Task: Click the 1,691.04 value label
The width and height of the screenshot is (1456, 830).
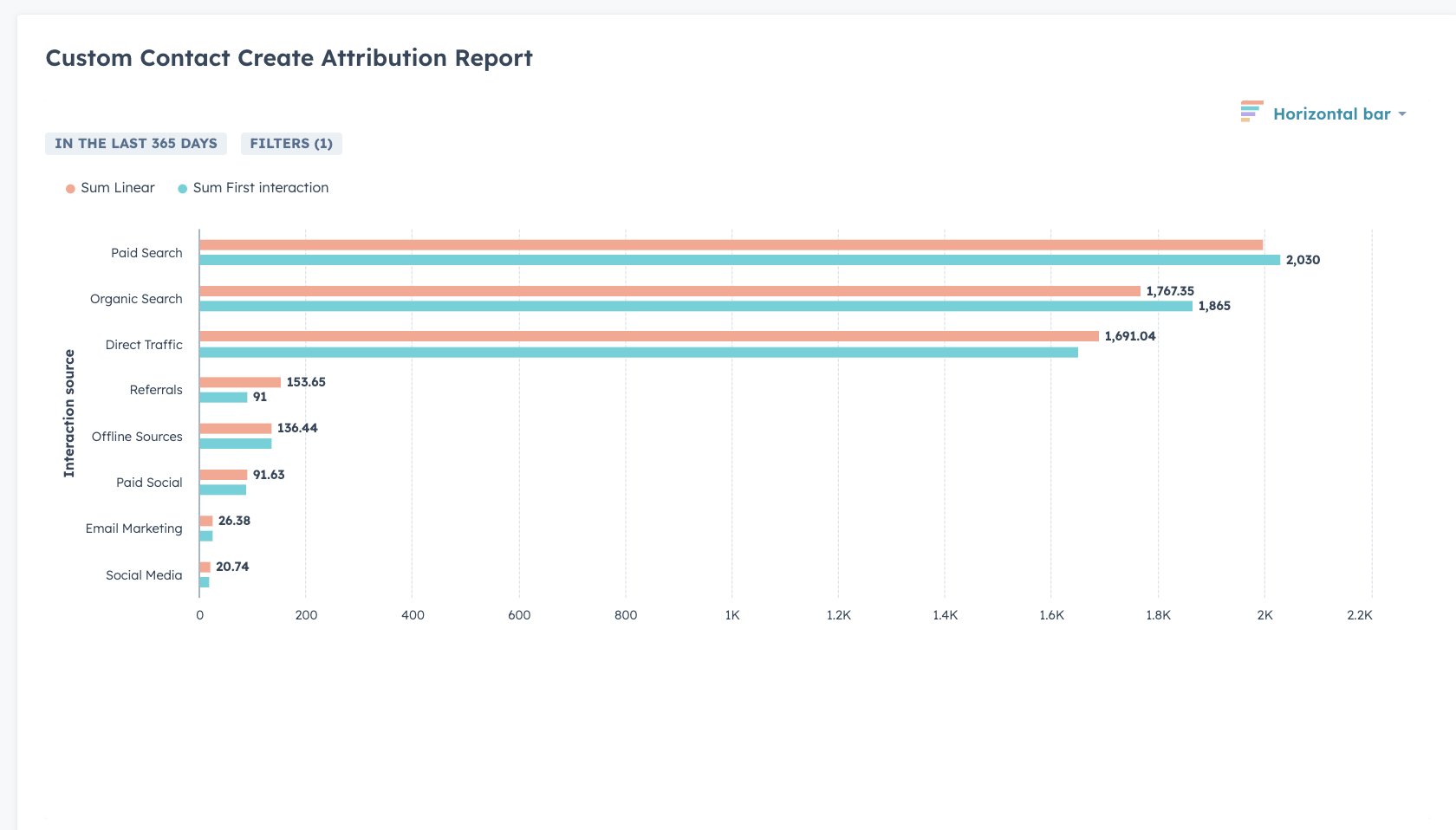Action: pos(1130,336)
